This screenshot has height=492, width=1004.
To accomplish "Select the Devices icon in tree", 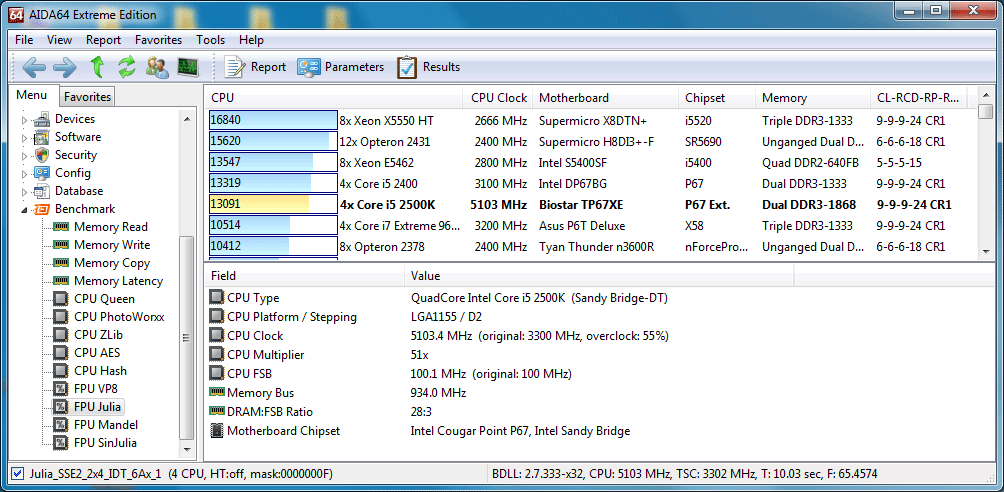I will pos(42,119).
